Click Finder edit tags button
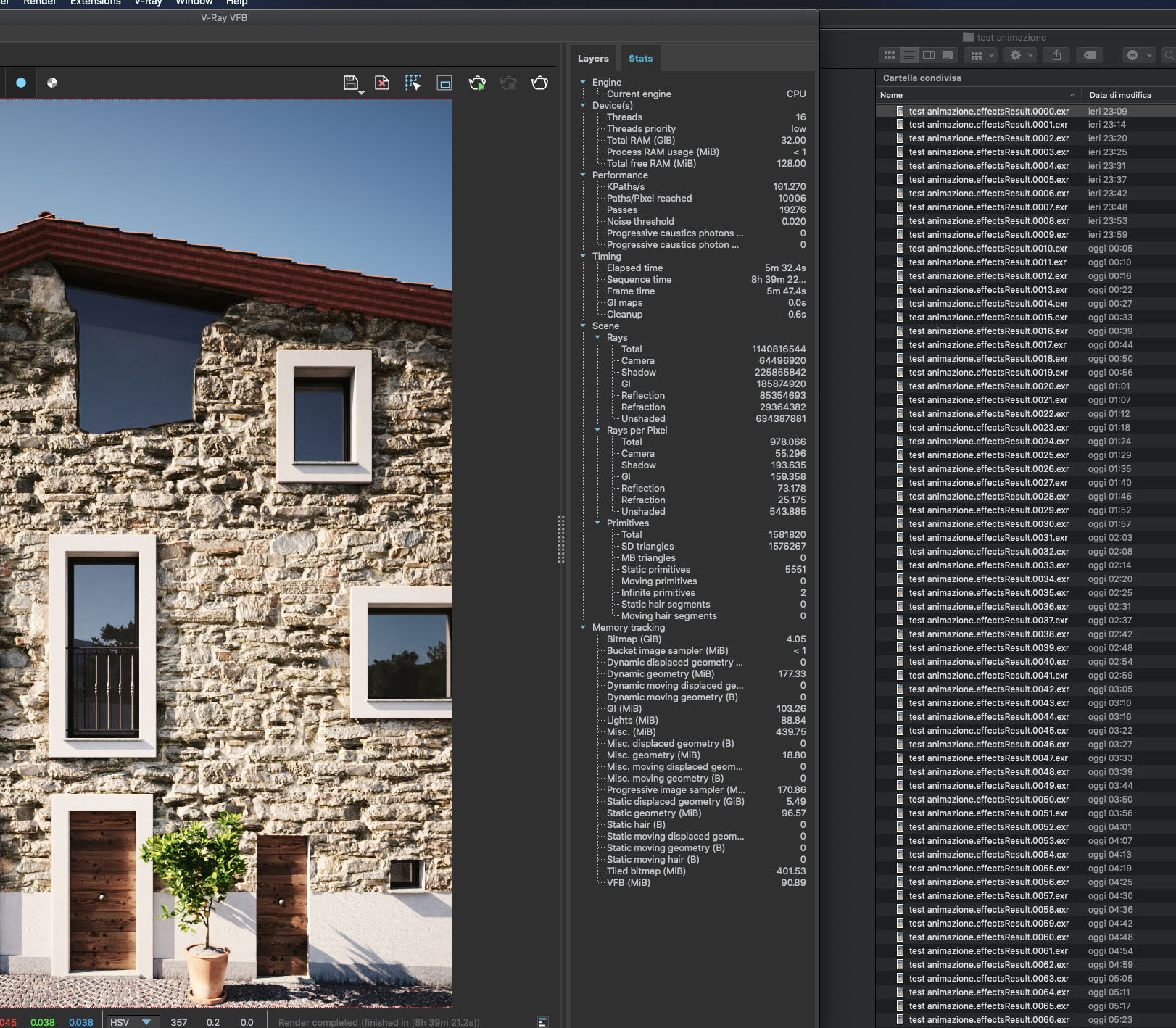This screenshot has height=1028, width=1176. coord(1089,55)
